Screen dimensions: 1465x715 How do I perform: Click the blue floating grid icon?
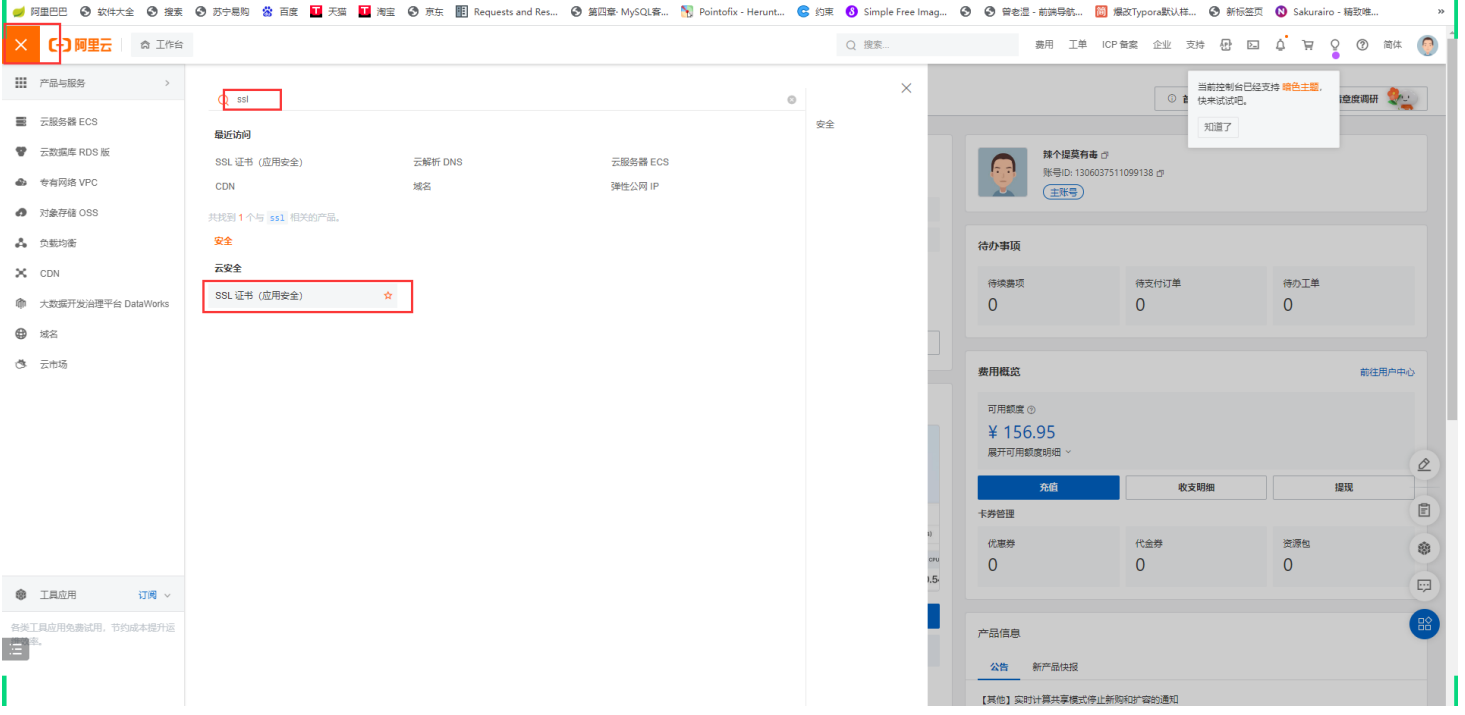[1424, 624]
